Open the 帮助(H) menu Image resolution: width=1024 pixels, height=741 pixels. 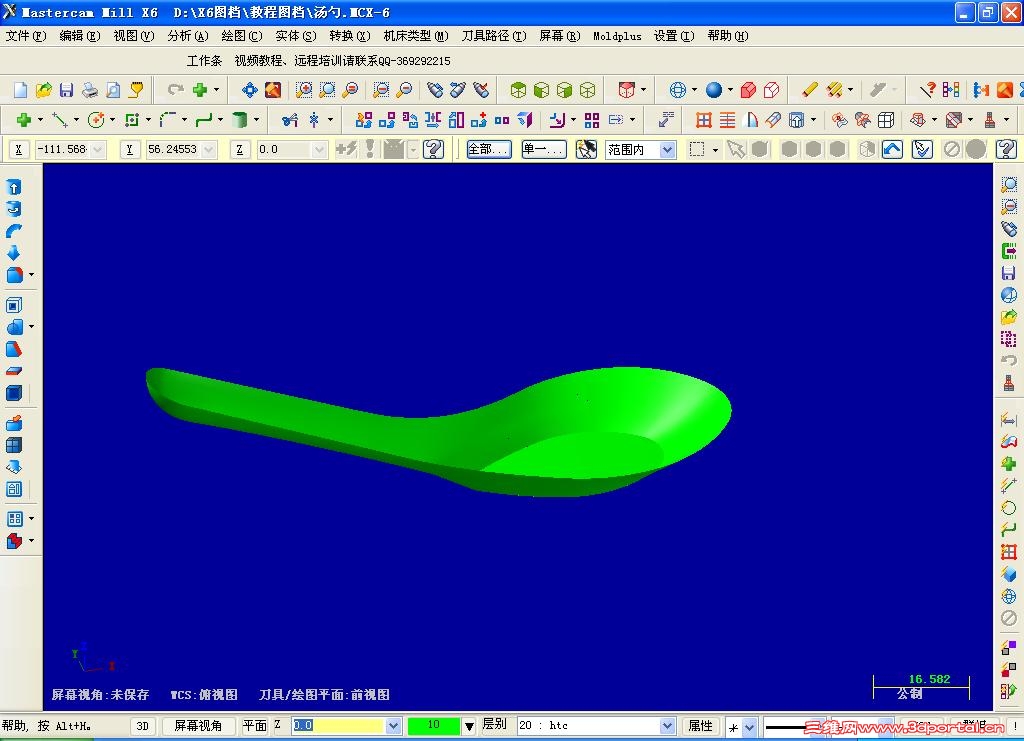point(728,36)
